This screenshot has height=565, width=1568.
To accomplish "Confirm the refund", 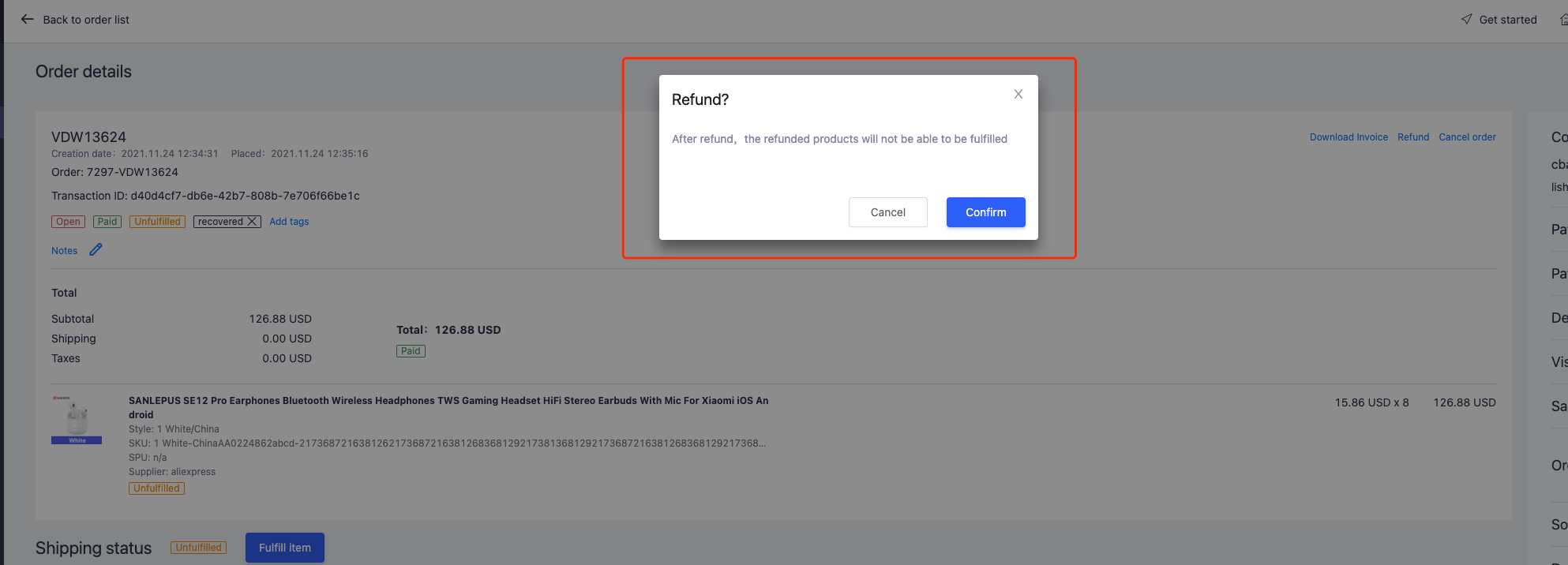I will pos(985,212).
